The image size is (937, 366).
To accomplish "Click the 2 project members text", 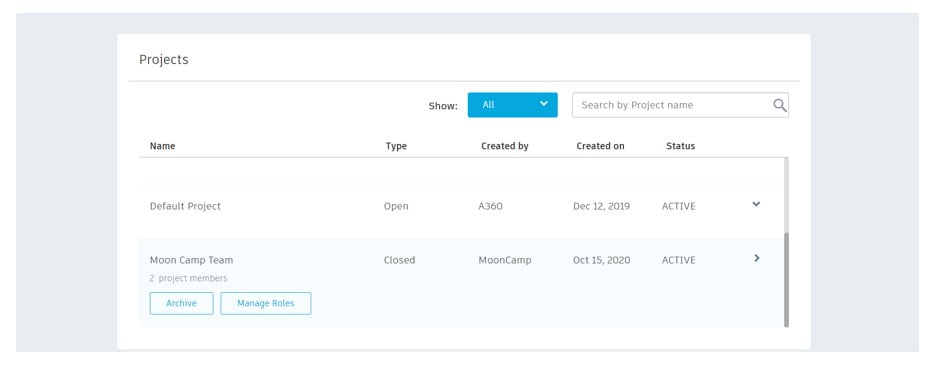I will click(x=188, y=278).
